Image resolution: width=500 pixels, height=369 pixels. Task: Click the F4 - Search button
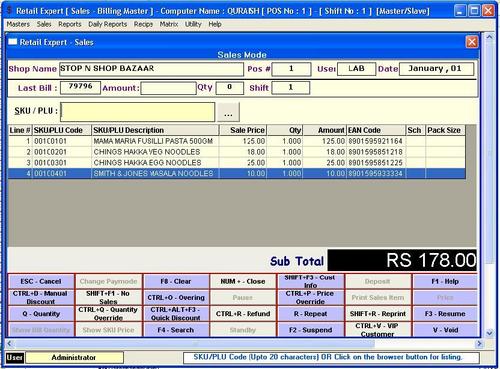(176, 330)
